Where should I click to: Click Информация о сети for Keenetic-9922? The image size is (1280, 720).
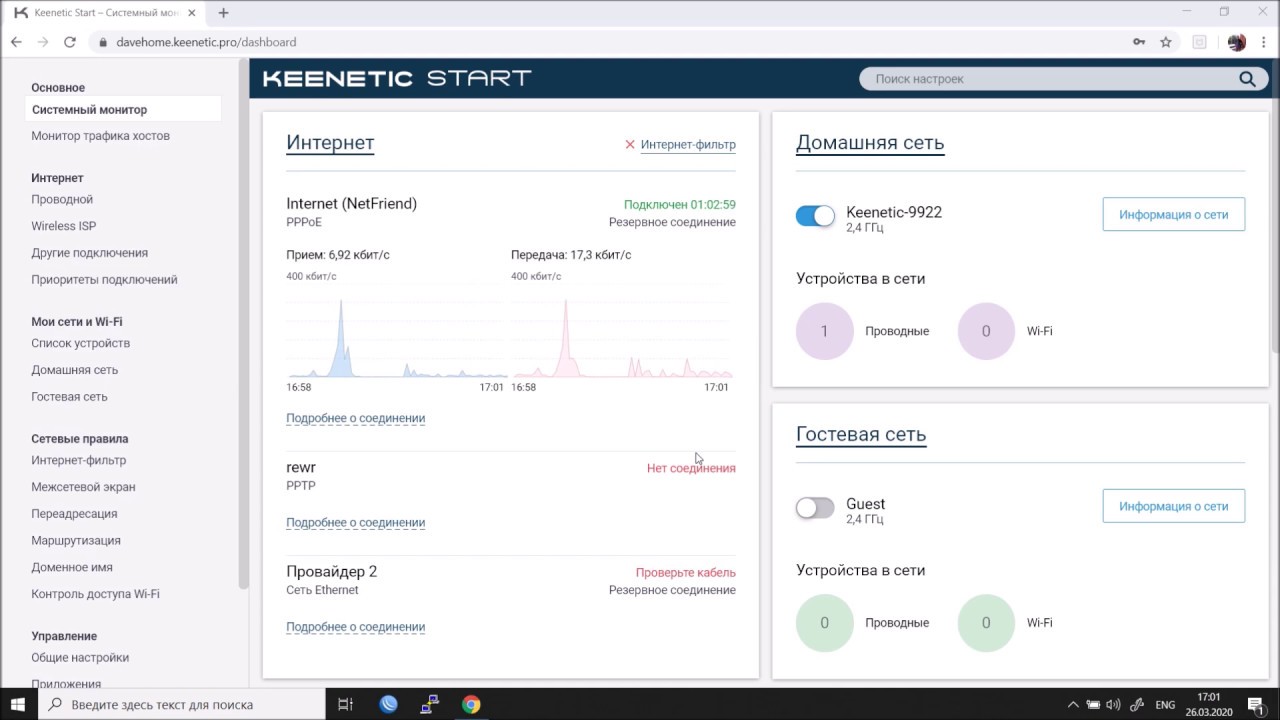1173,215
